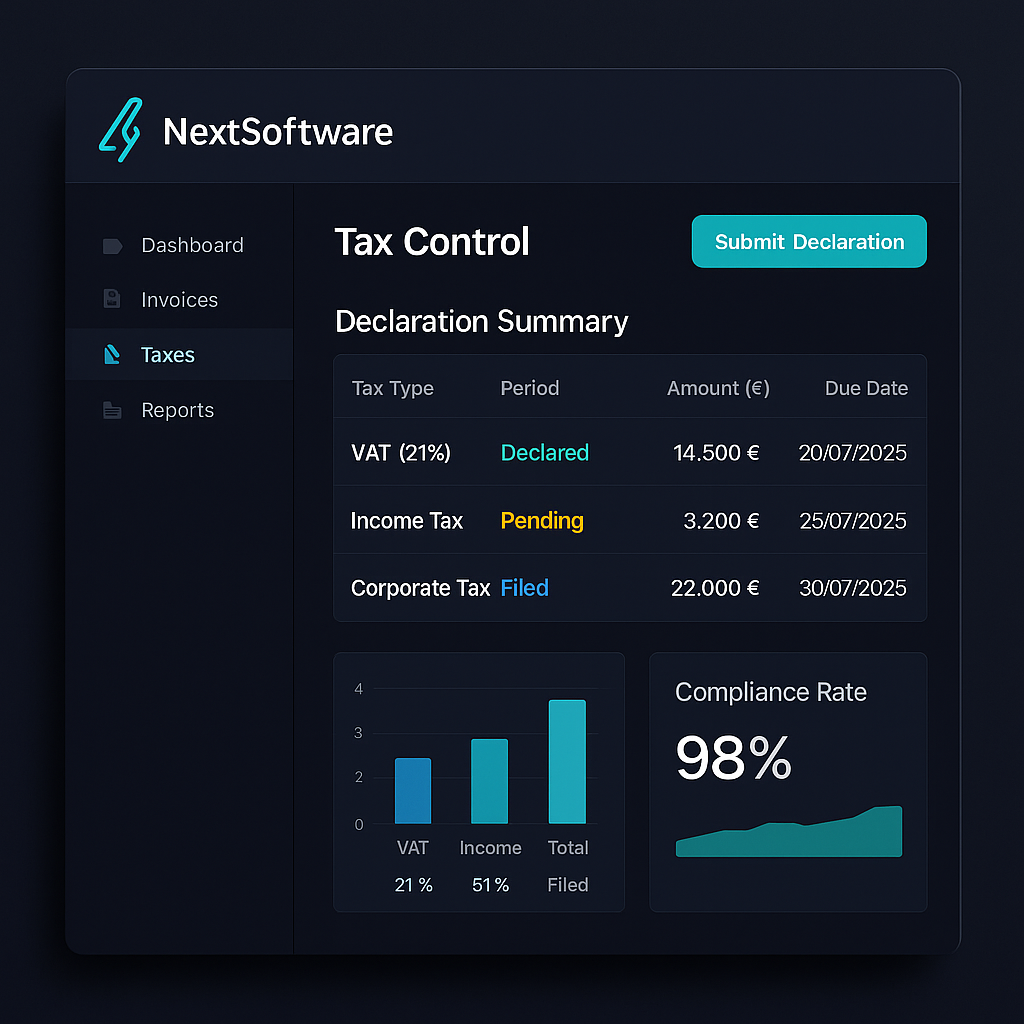Click the Dashboard tag icon in sidebar
The image size is (1024, 1024).
click(x=112, y=246)
